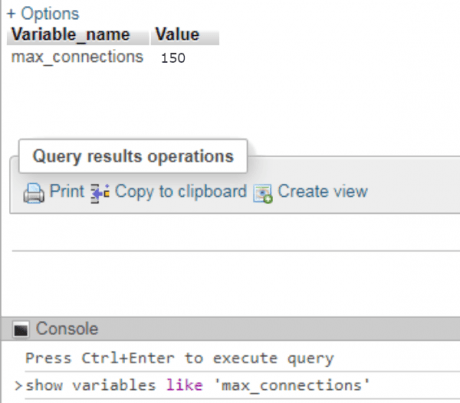Place cursor on 'max_connections' in console query

click(x=292, y=385)
